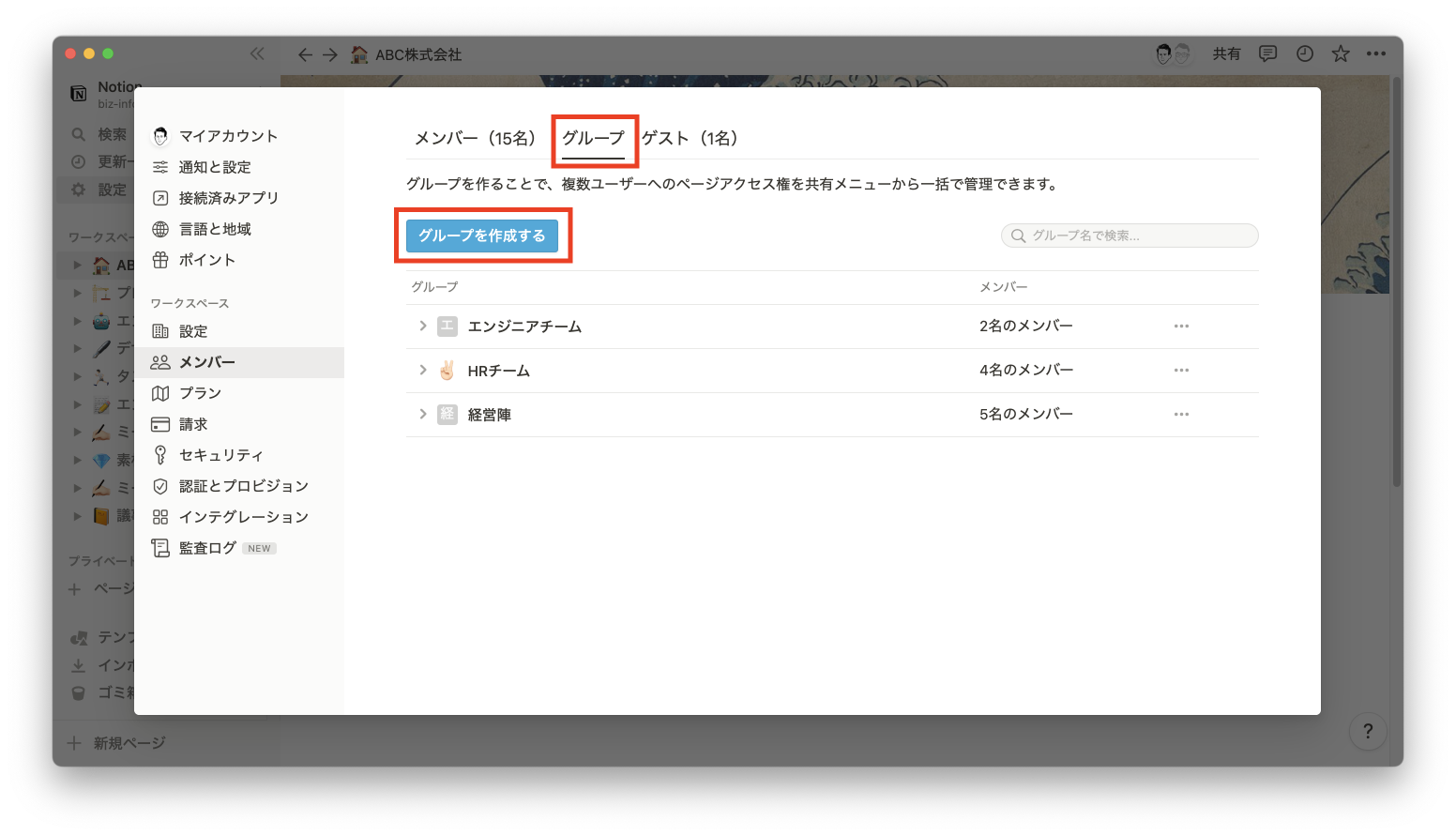Expand the エンジニアチーム group row
1456x836 pixels.
(423, 326)
